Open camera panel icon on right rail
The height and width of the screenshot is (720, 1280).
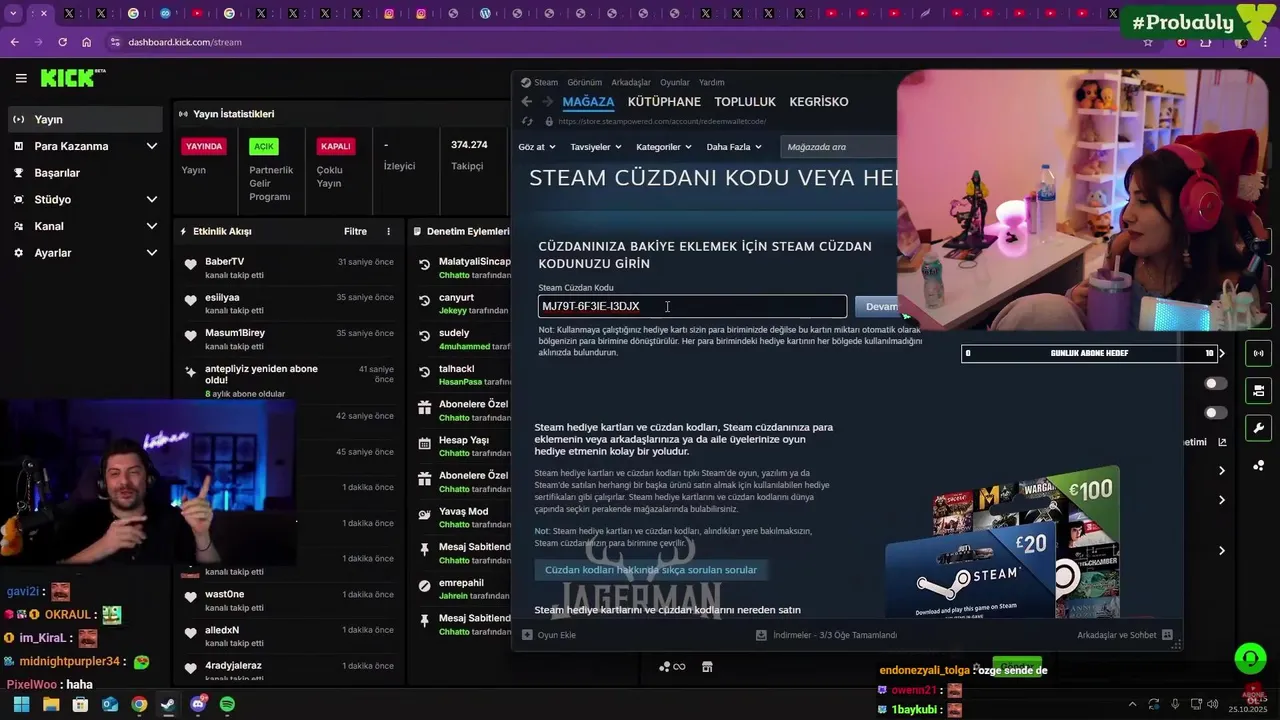1258,390
